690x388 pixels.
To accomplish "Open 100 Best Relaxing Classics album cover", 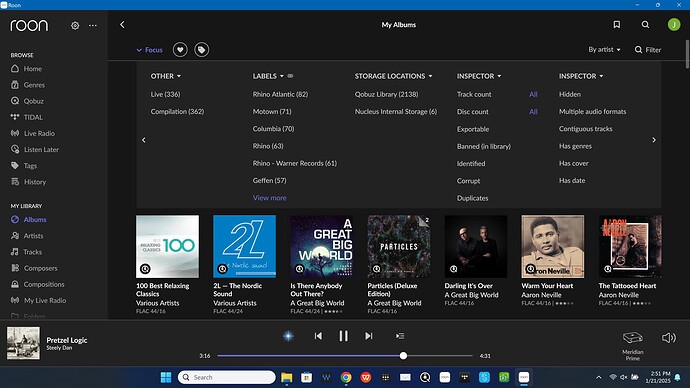I will (x=167, y=246).
